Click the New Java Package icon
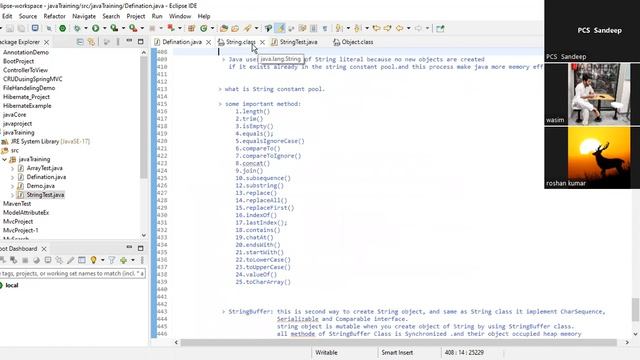 [191, 28]
